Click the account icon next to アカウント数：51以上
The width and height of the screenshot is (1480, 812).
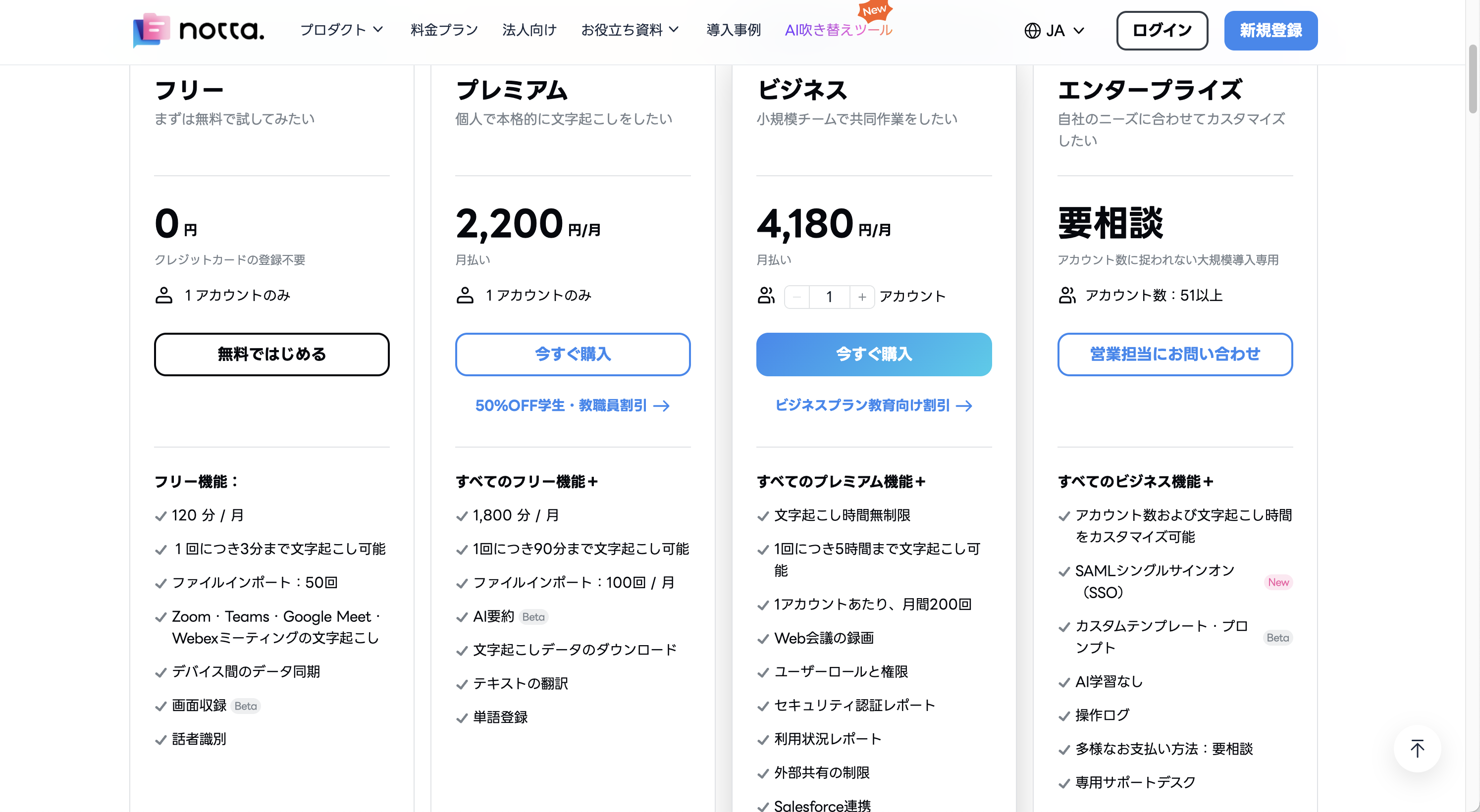pos(1067,295)
